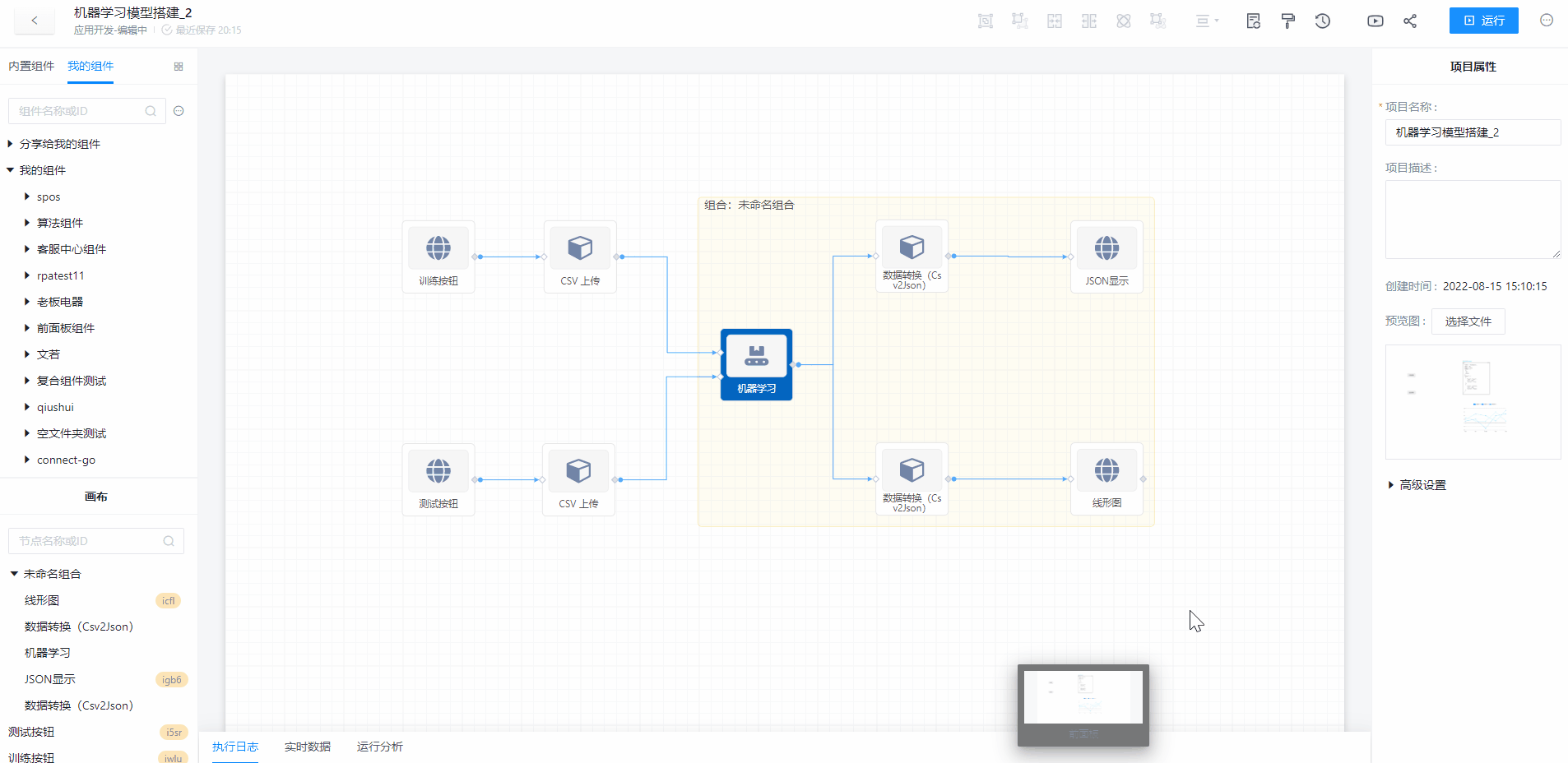Screen dimensions: 1568x763
Task: Click the canvas minimap thumbnail
Action: tap(1083, 698)
